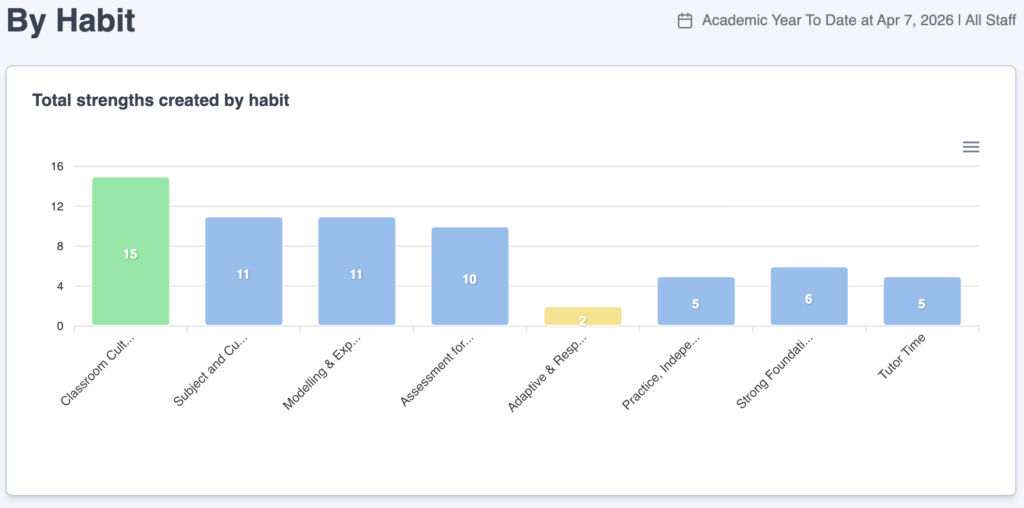Click the Assessment for... axis label
The width and height of the screenshot is (1024, 508).
(438, 371)
